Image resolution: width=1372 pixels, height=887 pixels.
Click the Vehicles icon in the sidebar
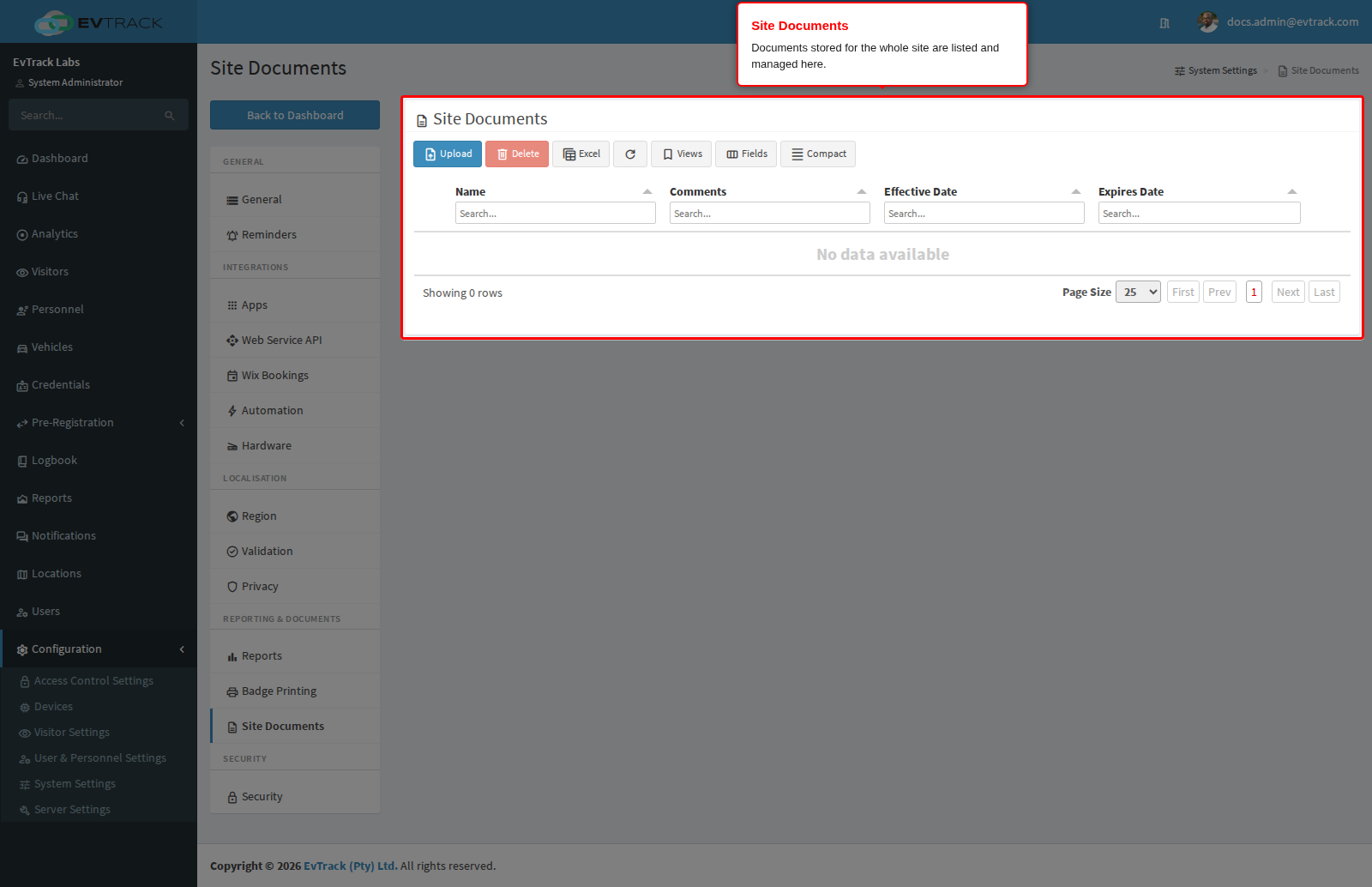pos(22,348)
